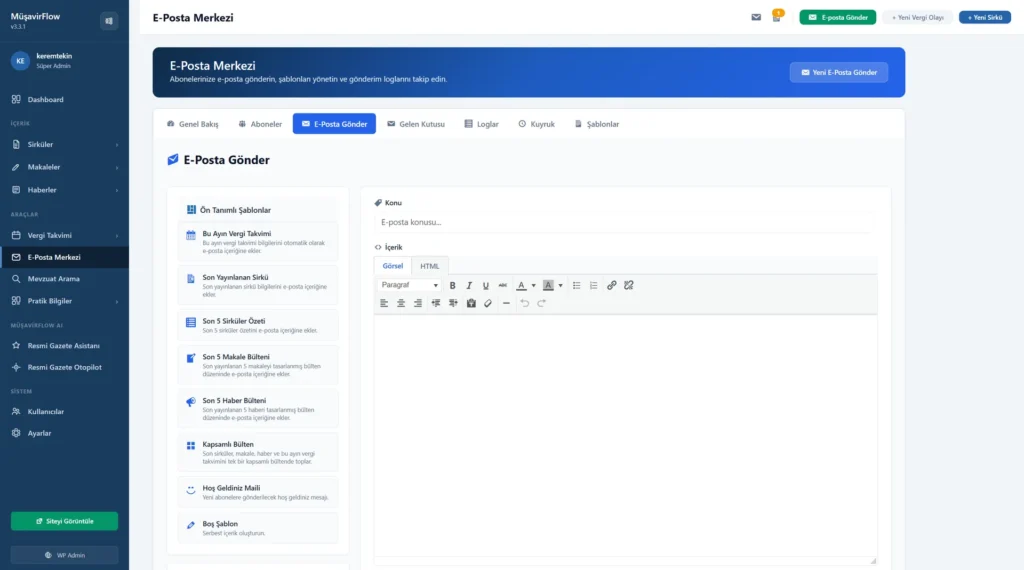Switch editor to the HTML tab

[x=430, y=266]
